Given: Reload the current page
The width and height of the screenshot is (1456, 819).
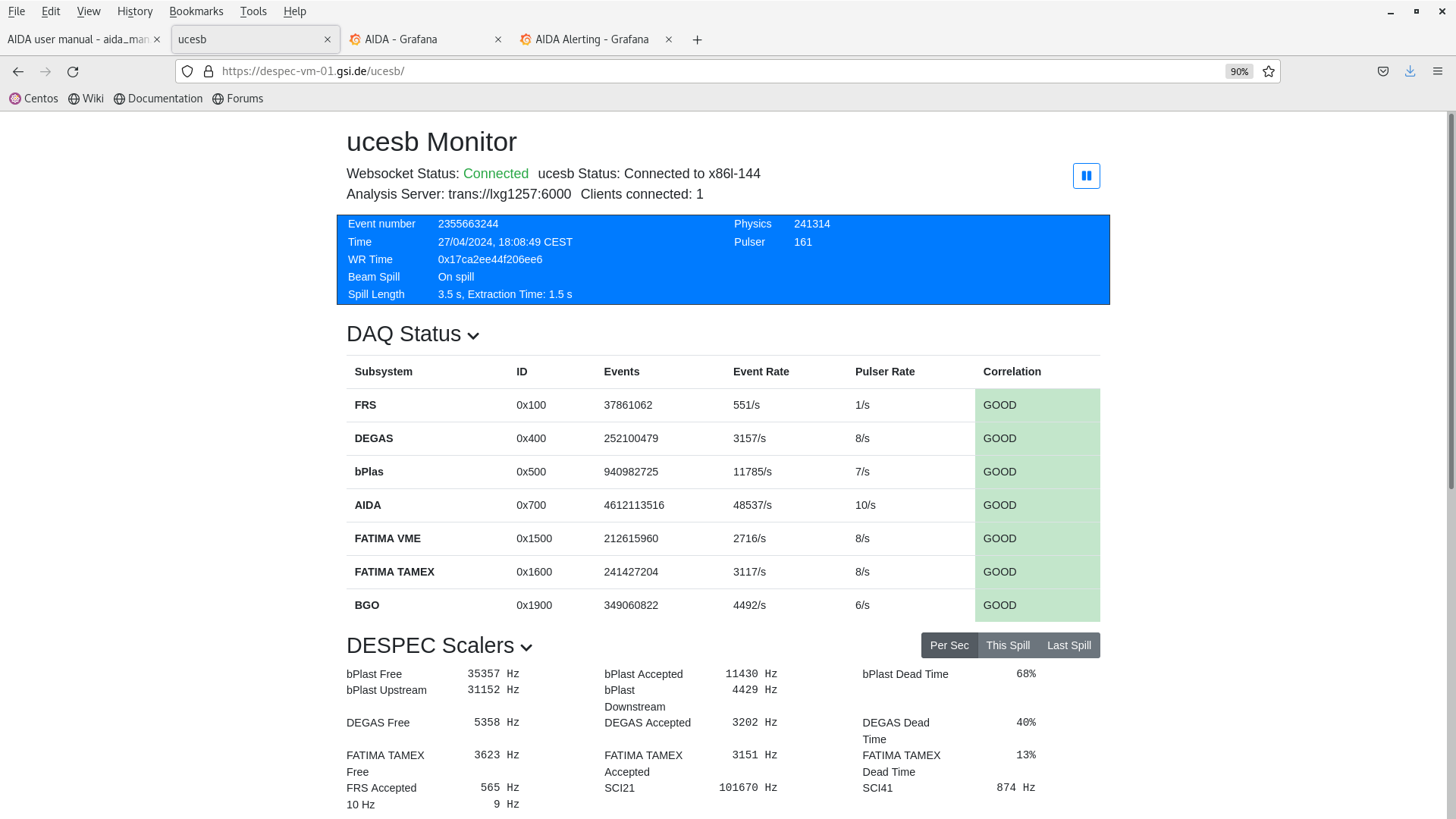Looking at the screenshot, I should pyautogui.click(x=73, y=71).
